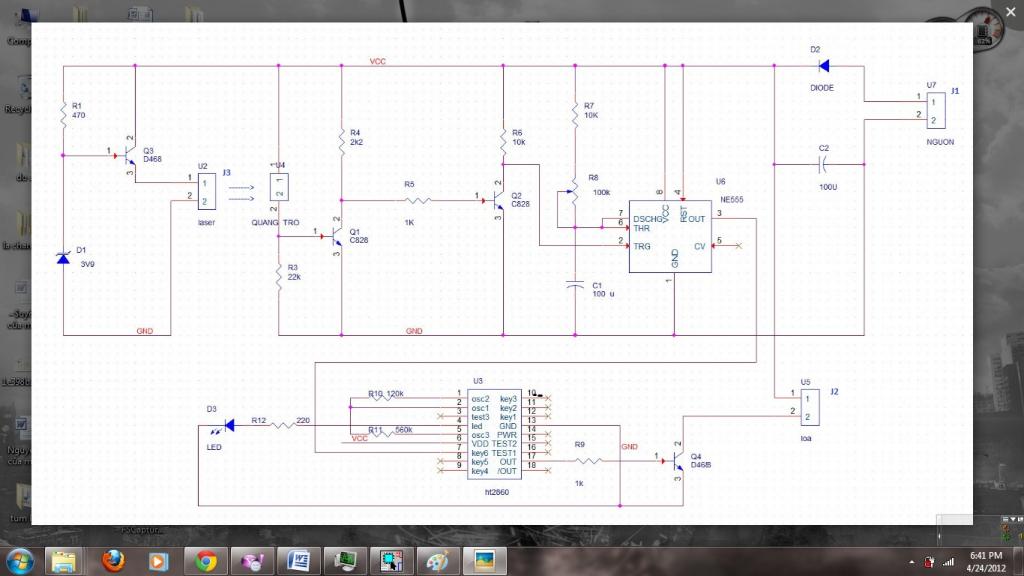
Task: Select the loa connector label
Action: tap(806, 438)
